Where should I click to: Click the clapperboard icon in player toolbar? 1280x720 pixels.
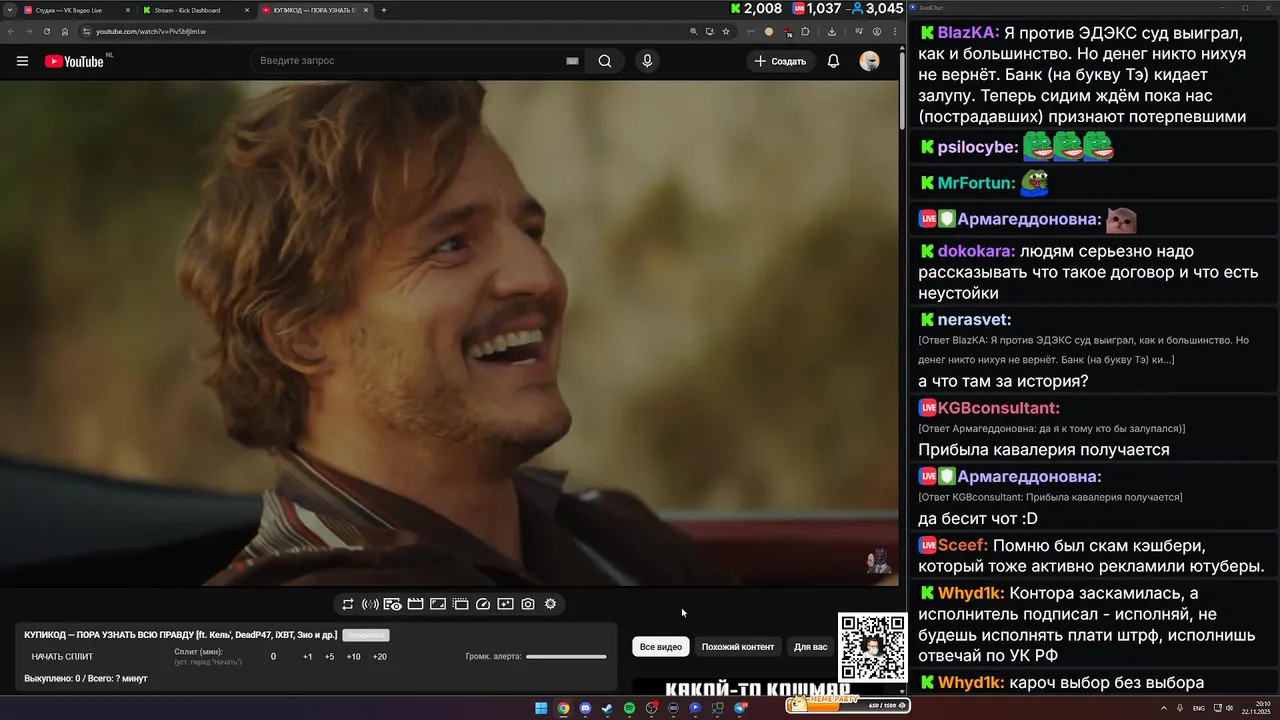(415, 604)
